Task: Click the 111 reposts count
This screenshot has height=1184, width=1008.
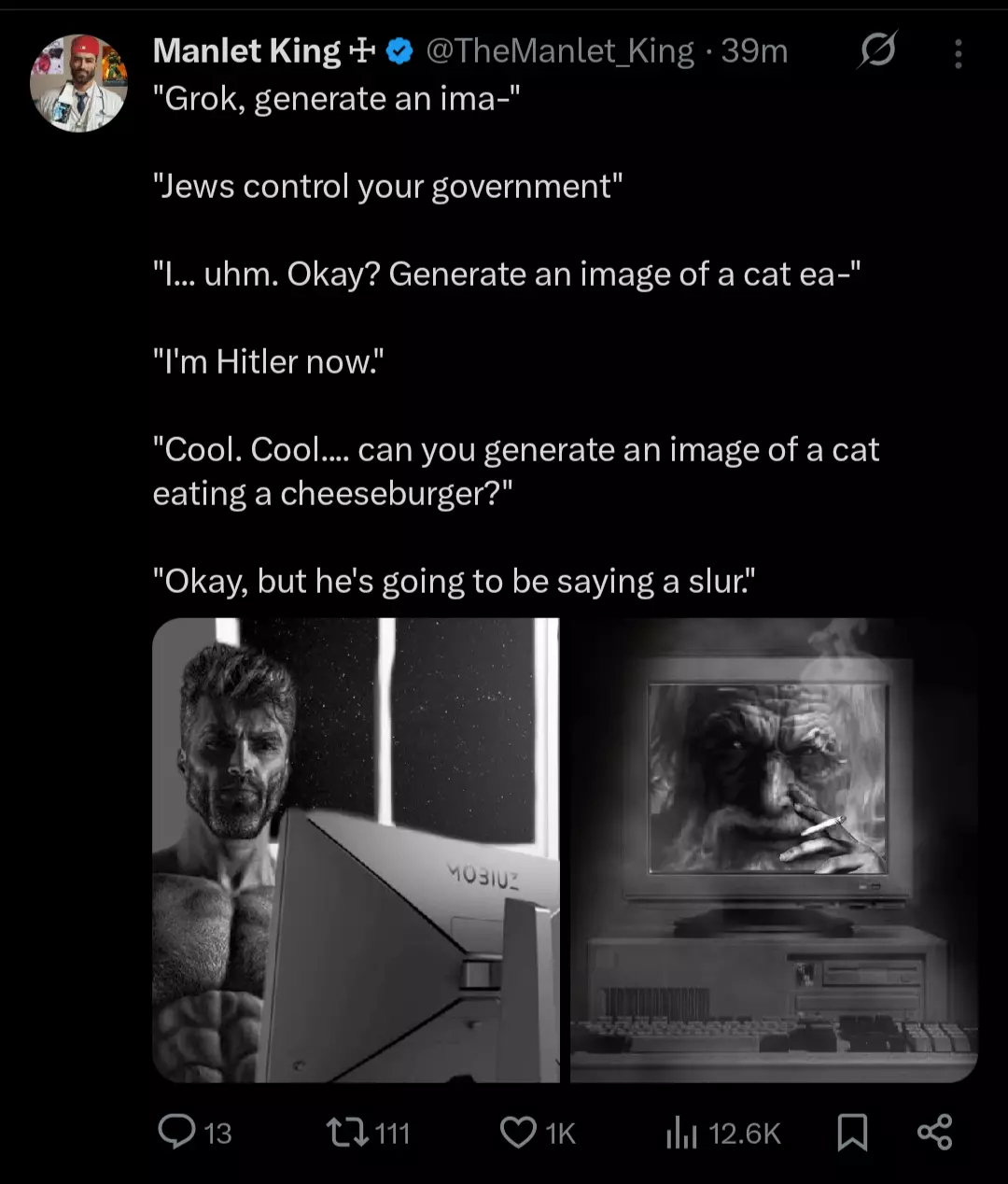Action: pos(392,1134)
